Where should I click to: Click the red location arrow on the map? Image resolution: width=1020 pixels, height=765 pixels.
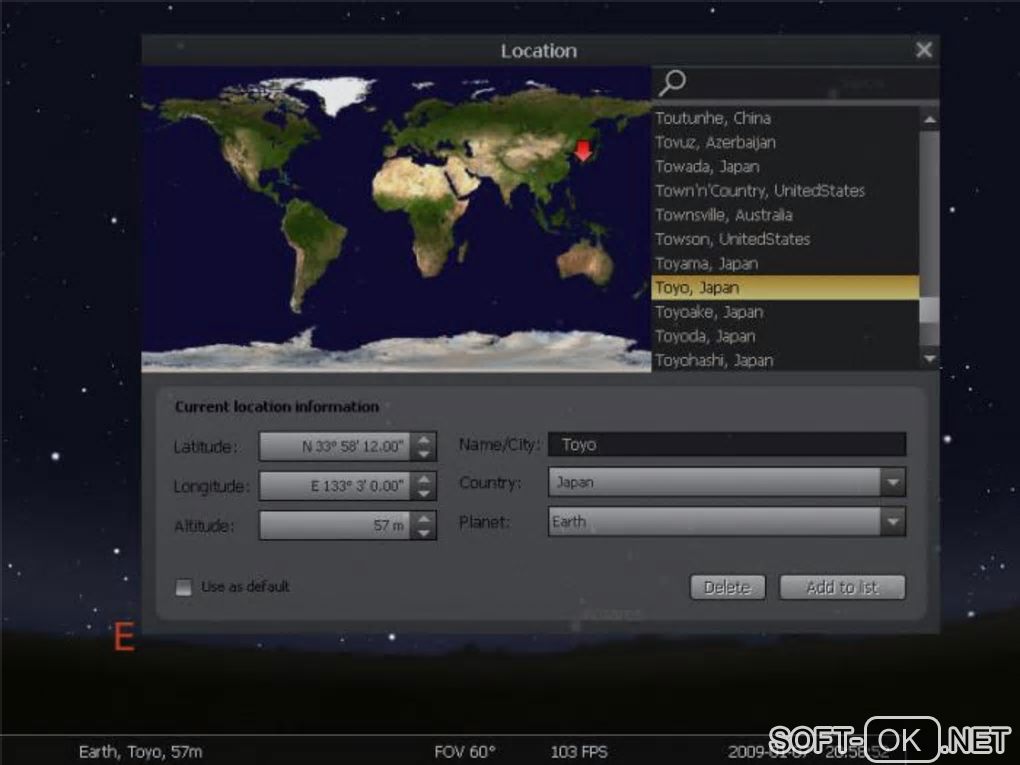[x=583, y=150]
